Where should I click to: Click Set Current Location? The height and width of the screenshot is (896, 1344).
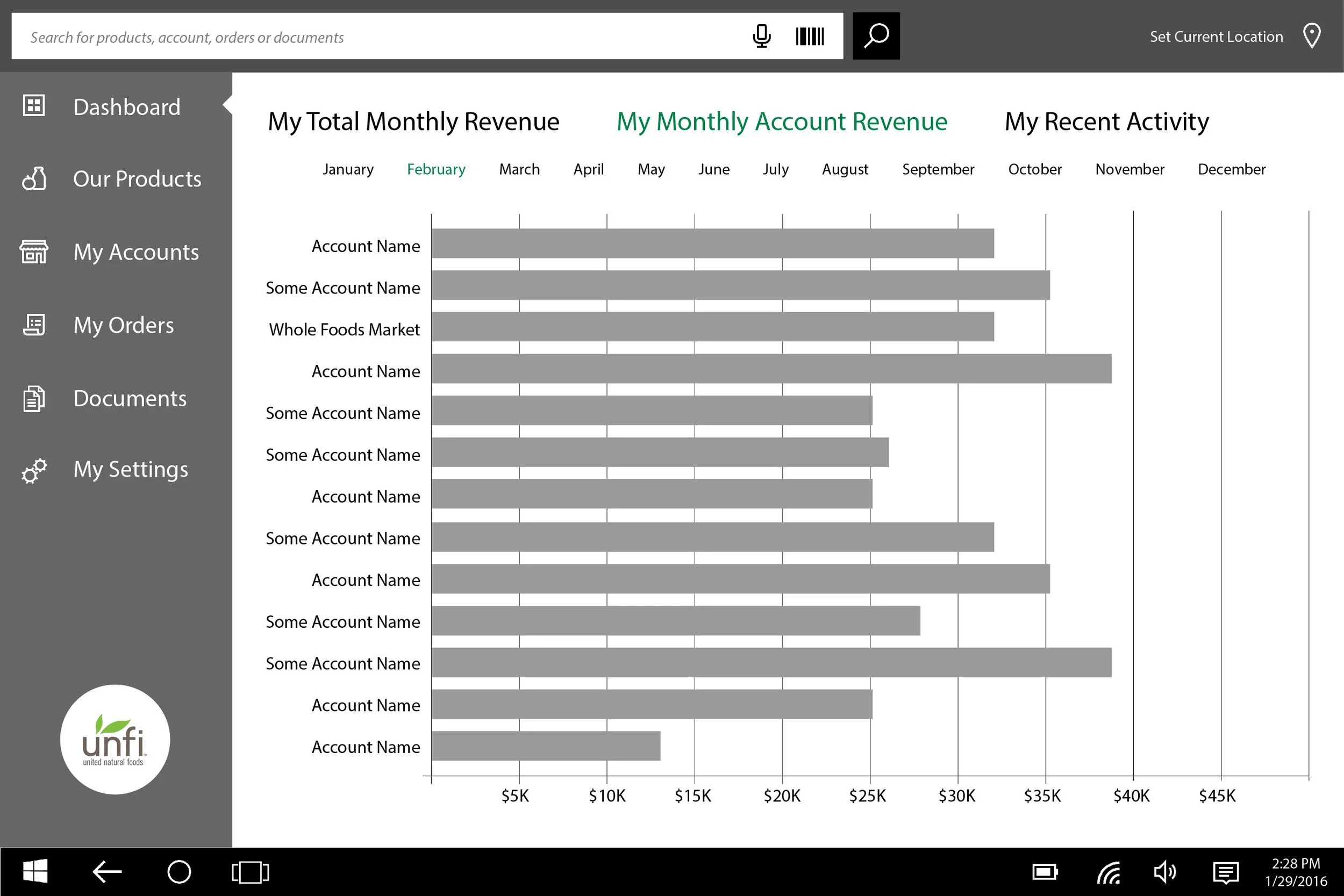click(x=1216, y=36)
